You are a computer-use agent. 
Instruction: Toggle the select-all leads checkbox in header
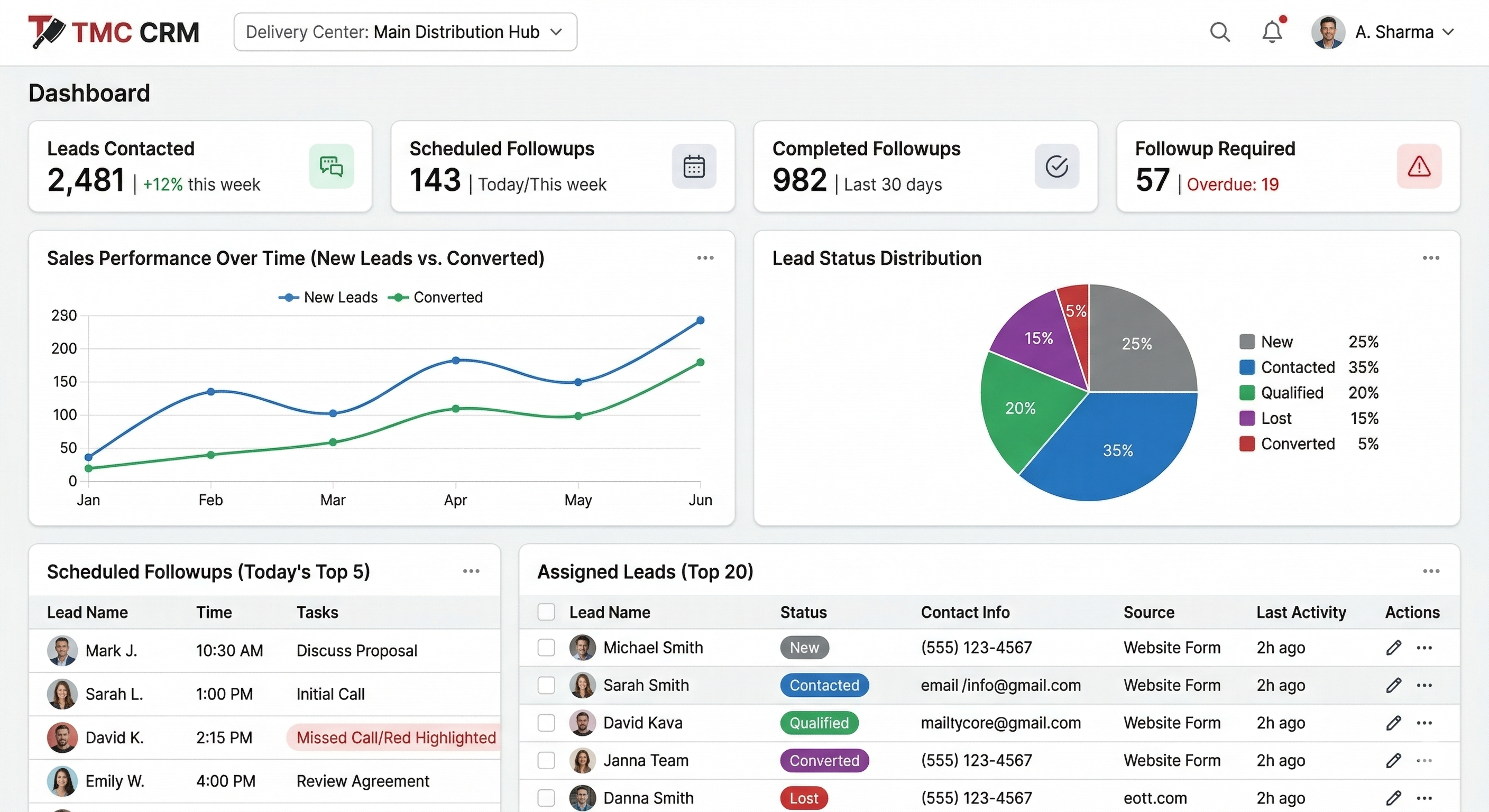tap(546, 612)
